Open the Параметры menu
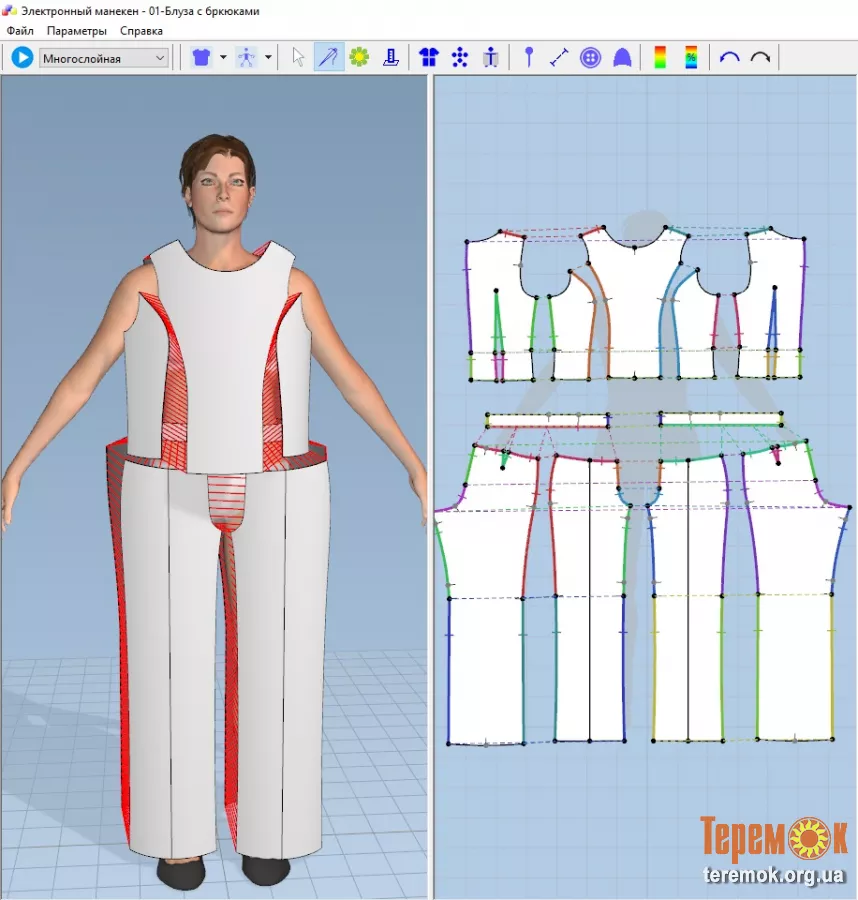The width and height of the screenshot is (858, 900). tap(76, 31)
